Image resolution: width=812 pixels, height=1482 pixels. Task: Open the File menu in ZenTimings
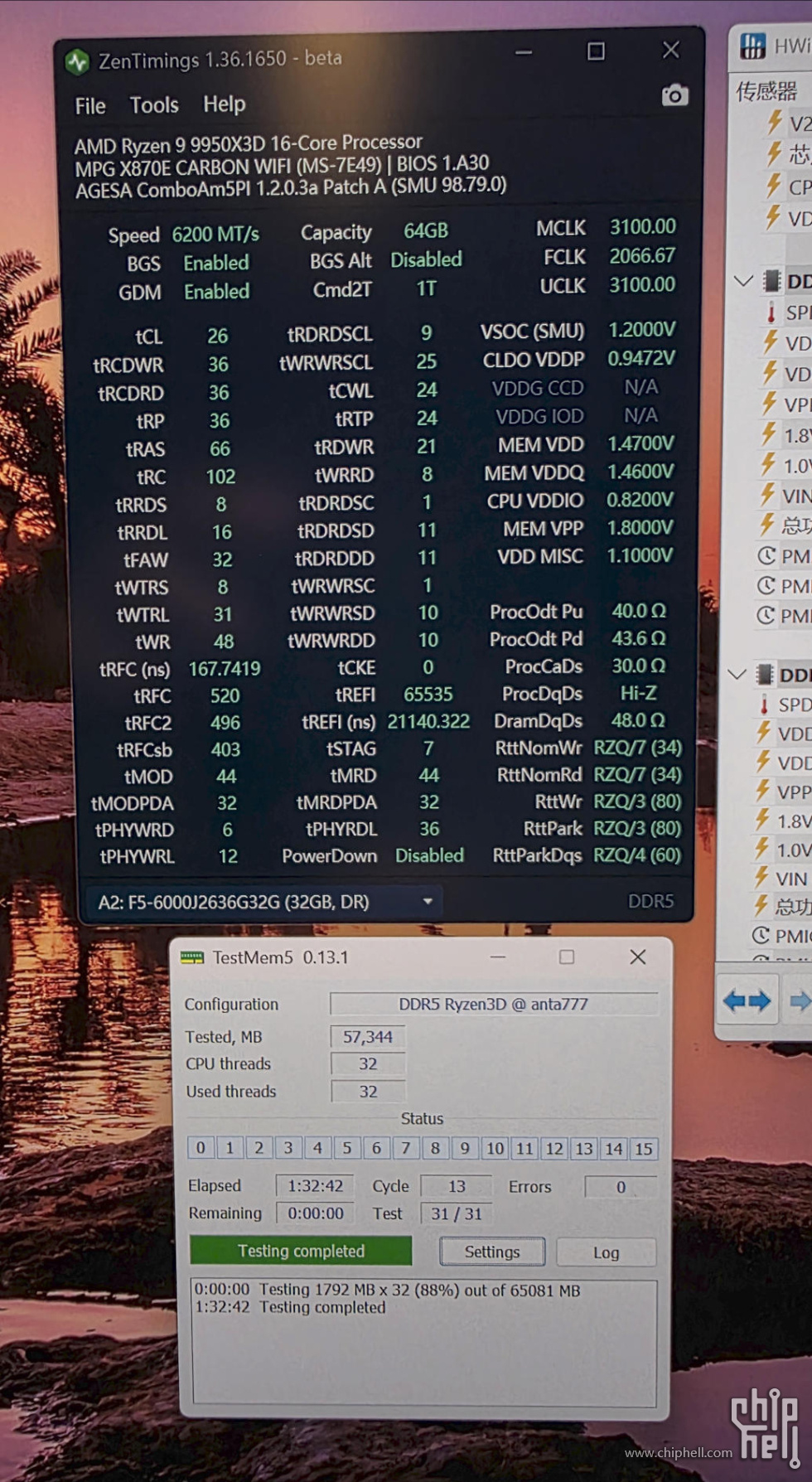pos(90,106)
